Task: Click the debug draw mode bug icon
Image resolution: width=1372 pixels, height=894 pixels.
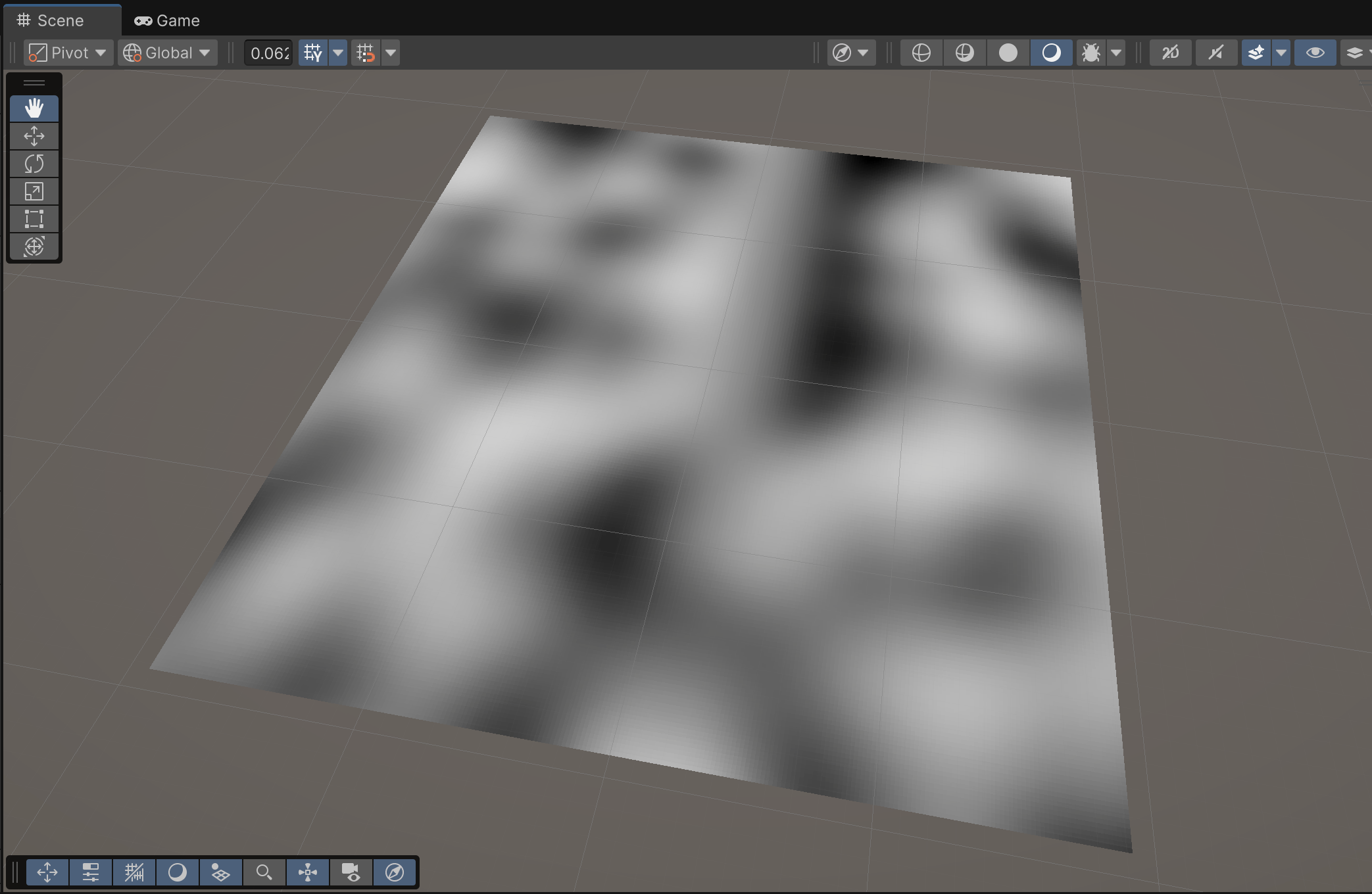Action: pyautogui.click(x=1090, y=53)
